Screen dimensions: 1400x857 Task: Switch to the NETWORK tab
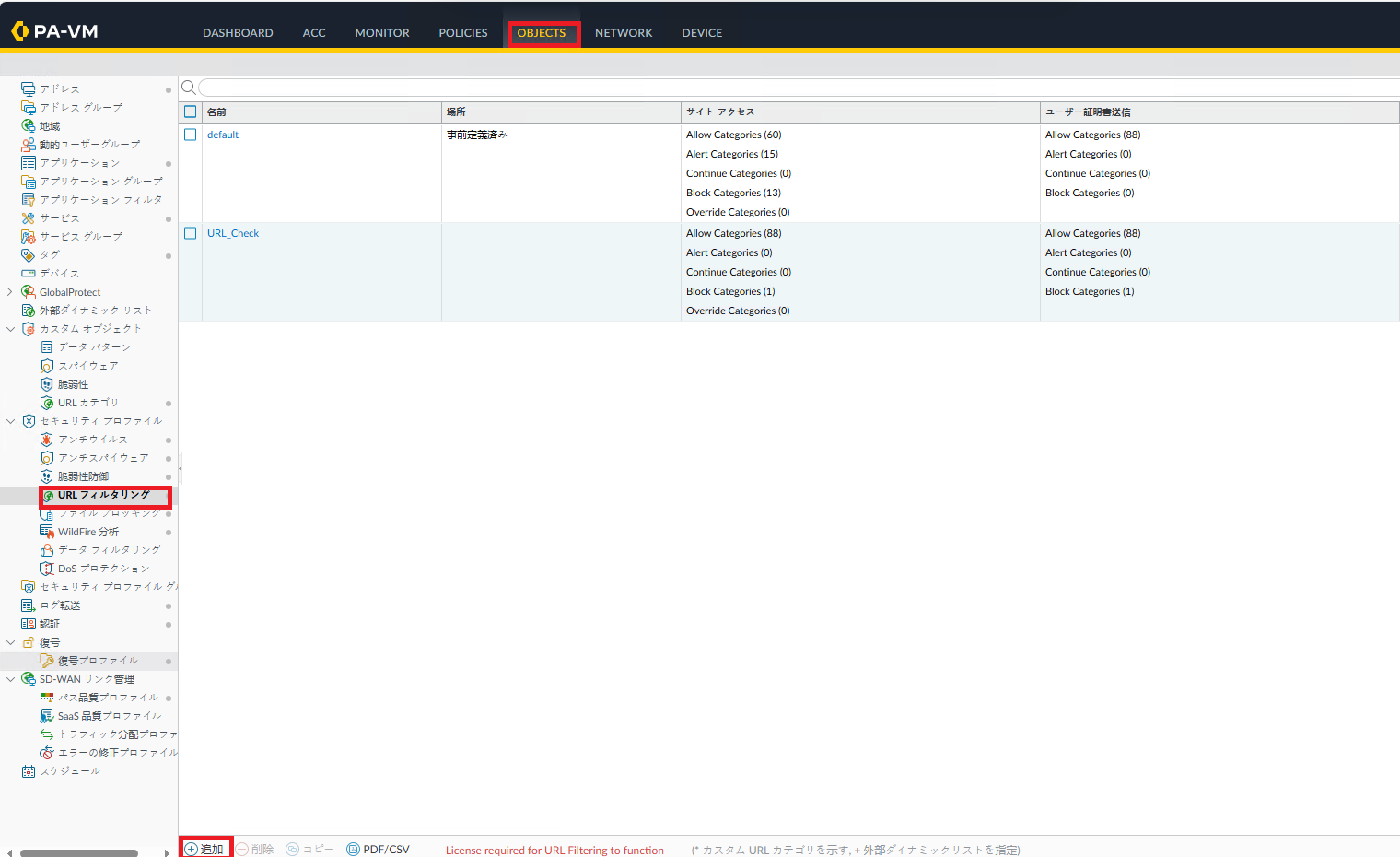point(624,33)
